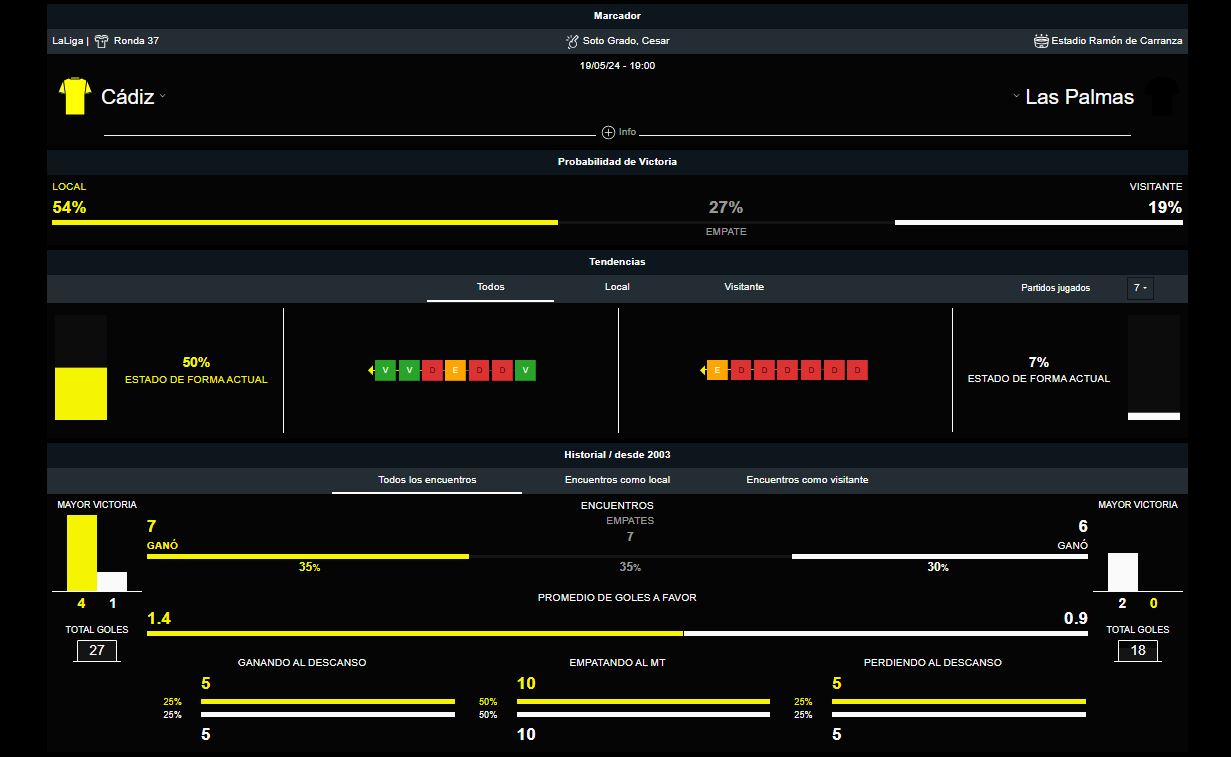
Task: Select Todos los encuentros tab
Action: click(x=427, y=480)
